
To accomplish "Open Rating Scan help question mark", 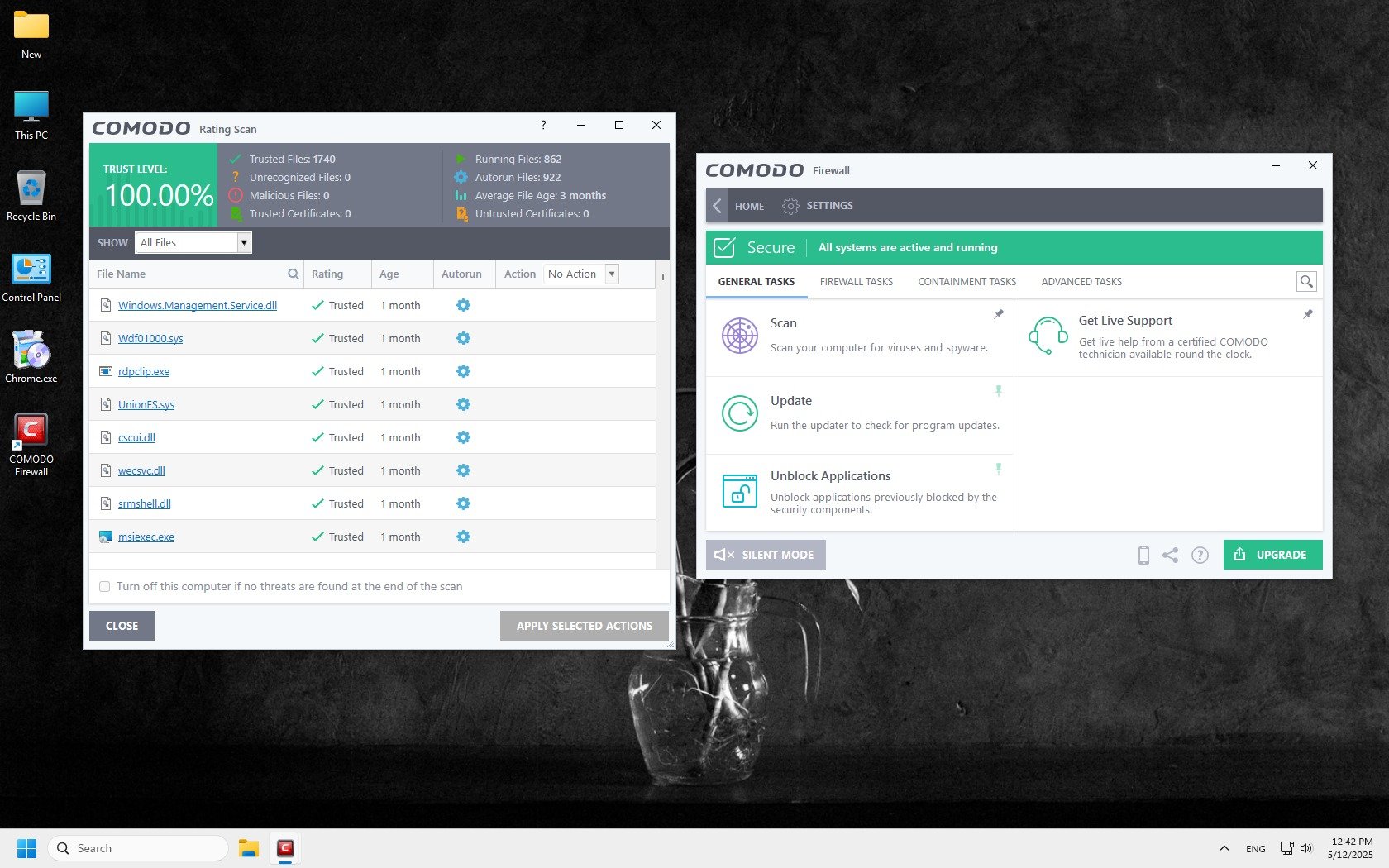I will tap(543, 125).
